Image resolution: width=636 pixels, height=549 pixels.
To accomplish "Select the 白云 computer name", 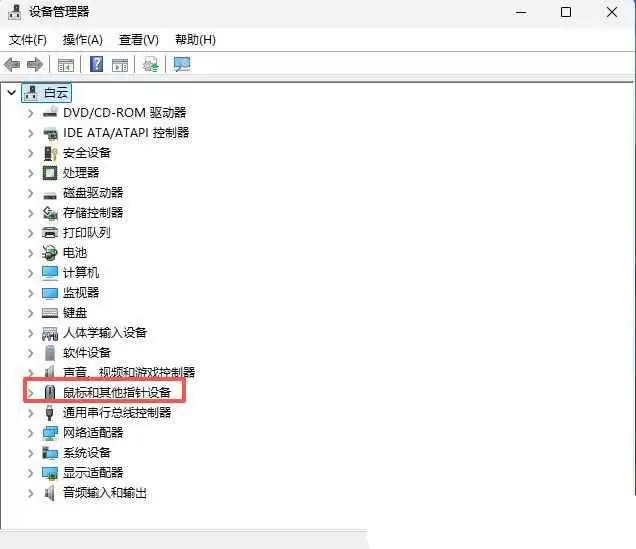I will 56,93.
